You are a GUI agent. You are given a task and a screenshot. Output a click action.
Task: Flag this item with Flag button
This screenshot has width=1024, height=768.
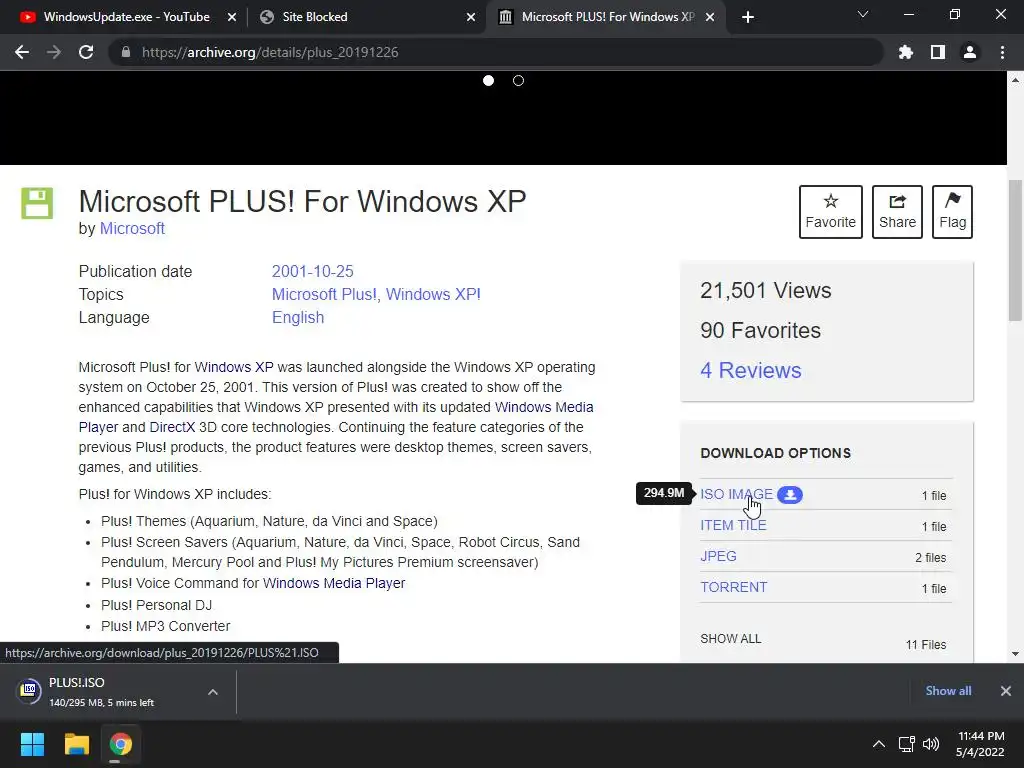tap(952, 212)
